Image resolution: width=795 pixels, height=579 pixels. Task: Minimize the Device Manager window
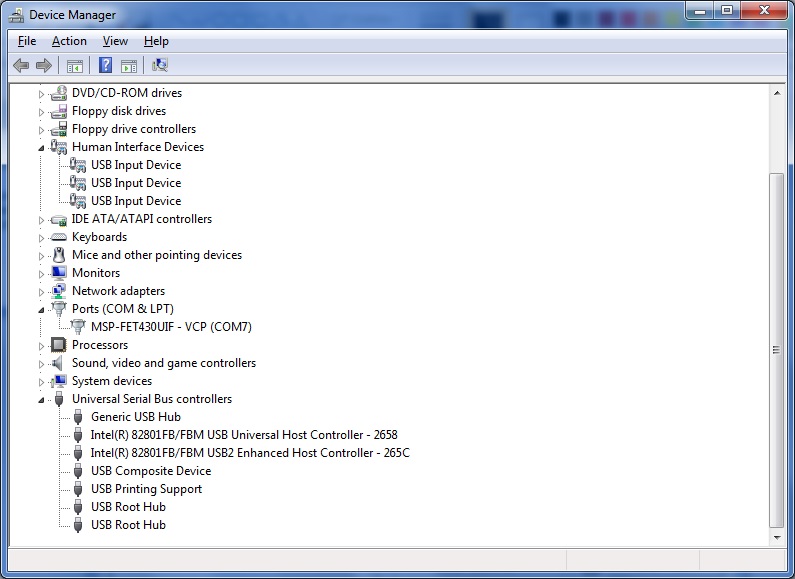point(700,11)
